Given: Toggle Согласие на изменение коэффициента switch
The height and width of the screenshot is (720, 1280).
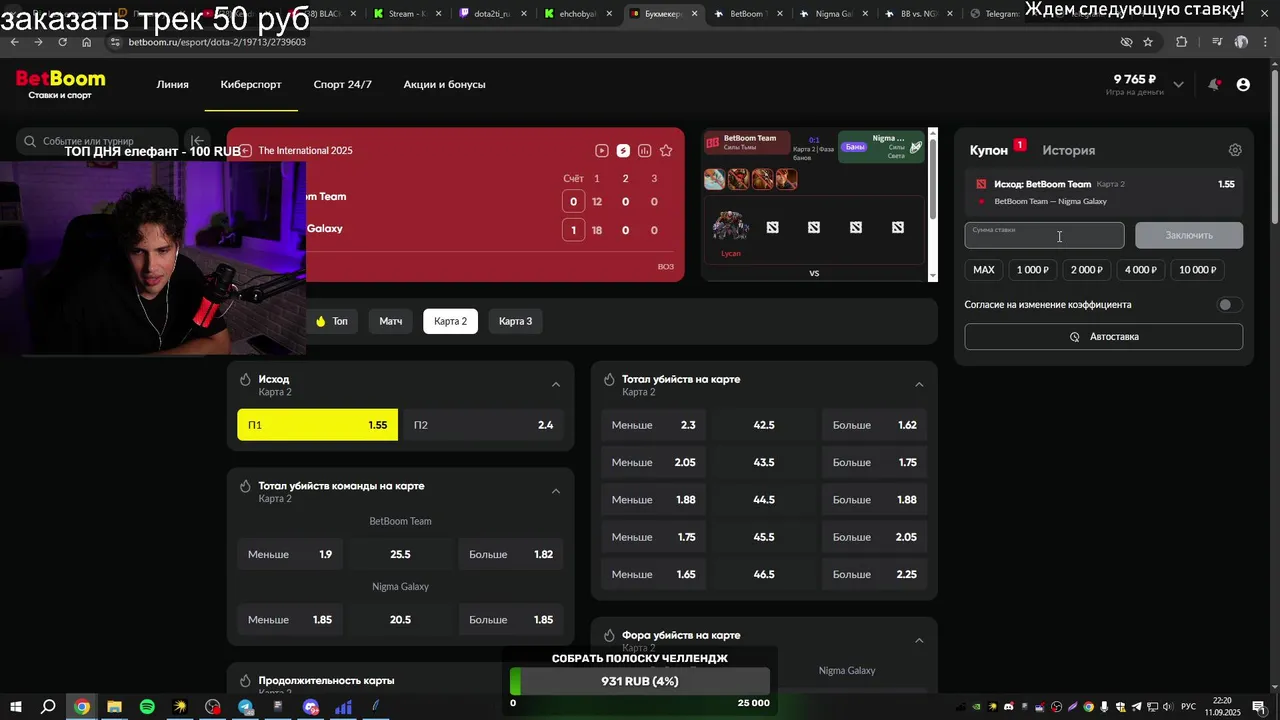Looking at the screenshot, I should (1229, 305).
